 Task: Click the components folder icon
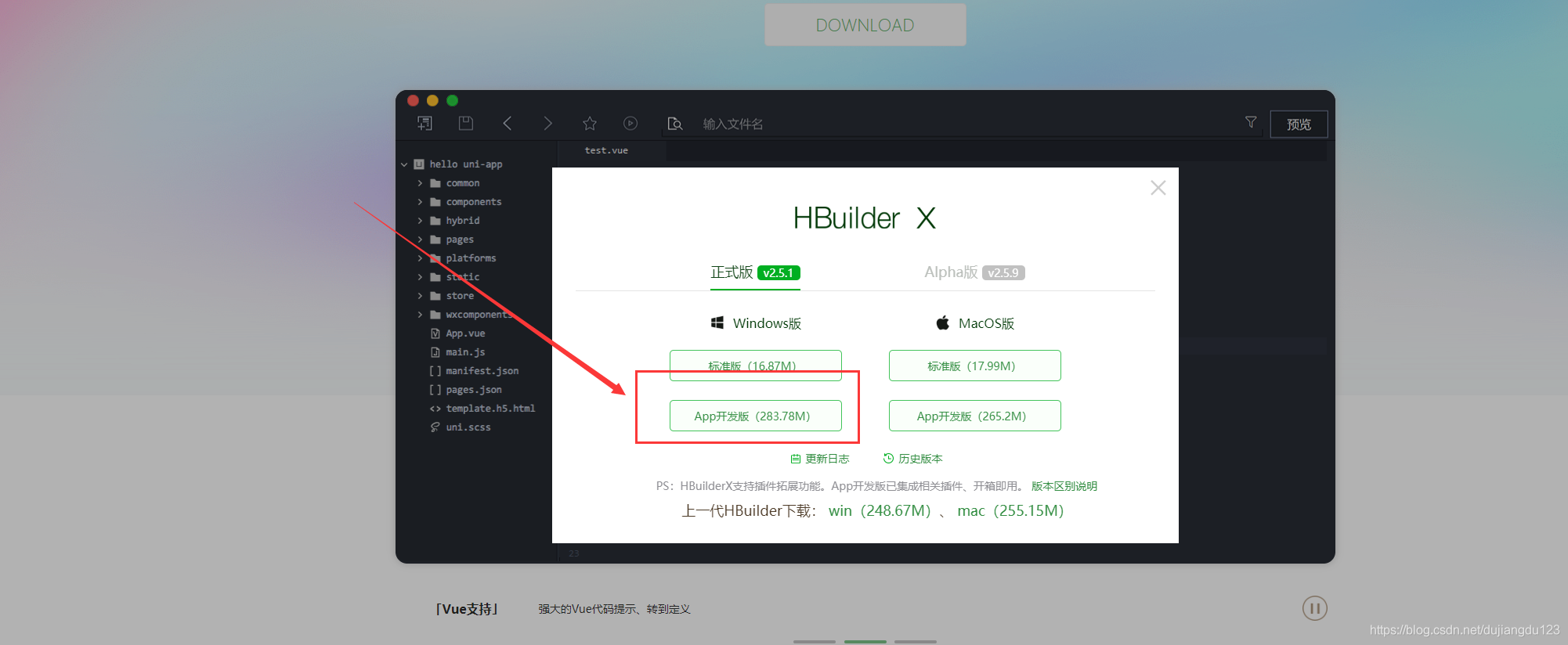tap(435, 202)
